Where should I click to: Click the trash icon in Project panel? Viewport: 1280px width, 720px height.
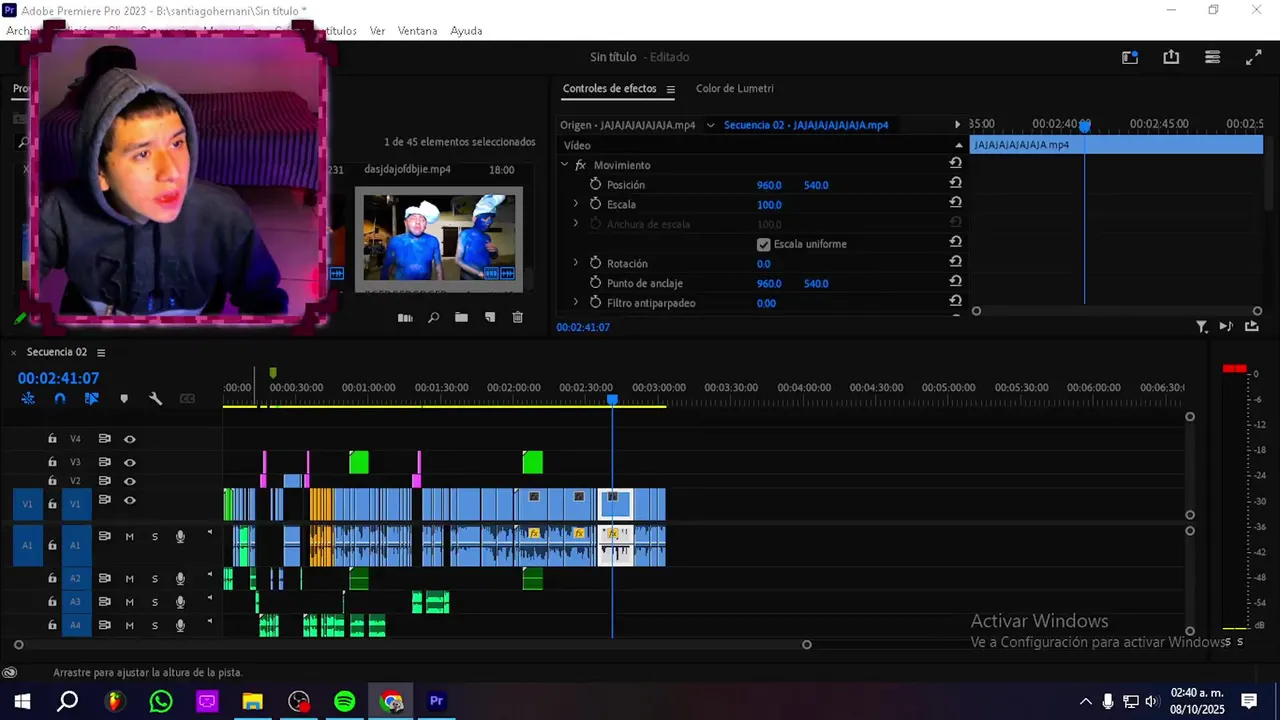click(518, 317)
